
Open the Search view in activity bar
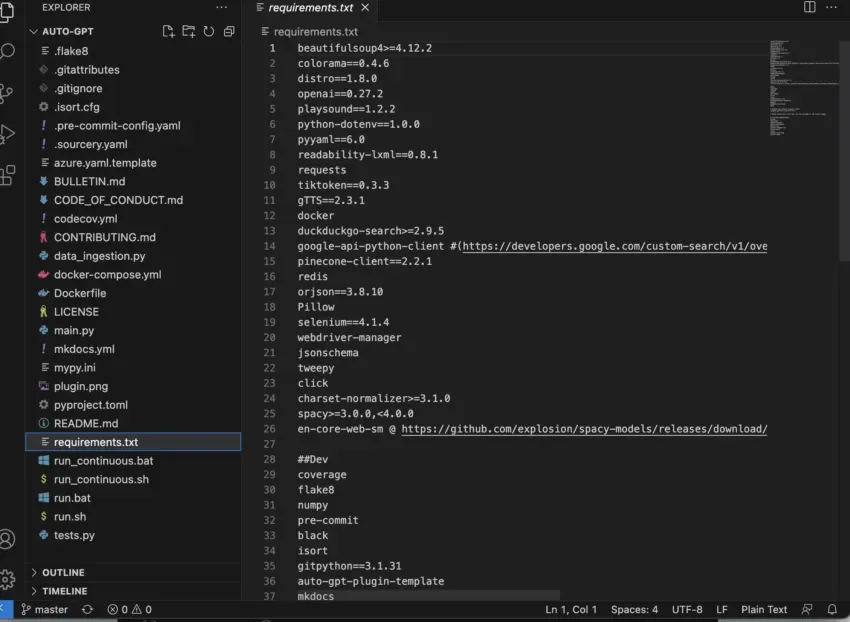tap(8, 51)
